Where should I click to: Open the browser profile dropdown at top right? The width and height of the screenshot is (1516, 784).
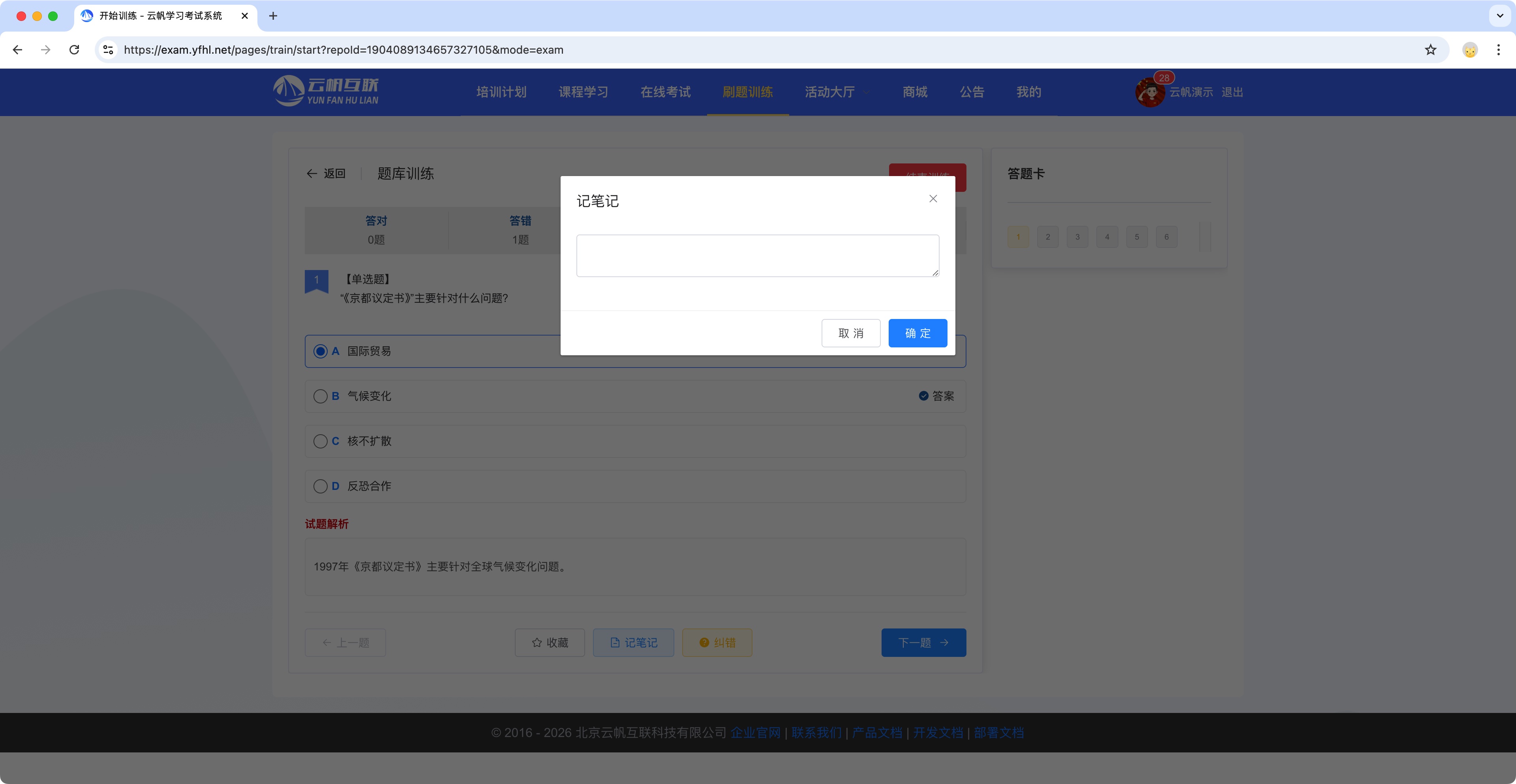point(1469,49)
